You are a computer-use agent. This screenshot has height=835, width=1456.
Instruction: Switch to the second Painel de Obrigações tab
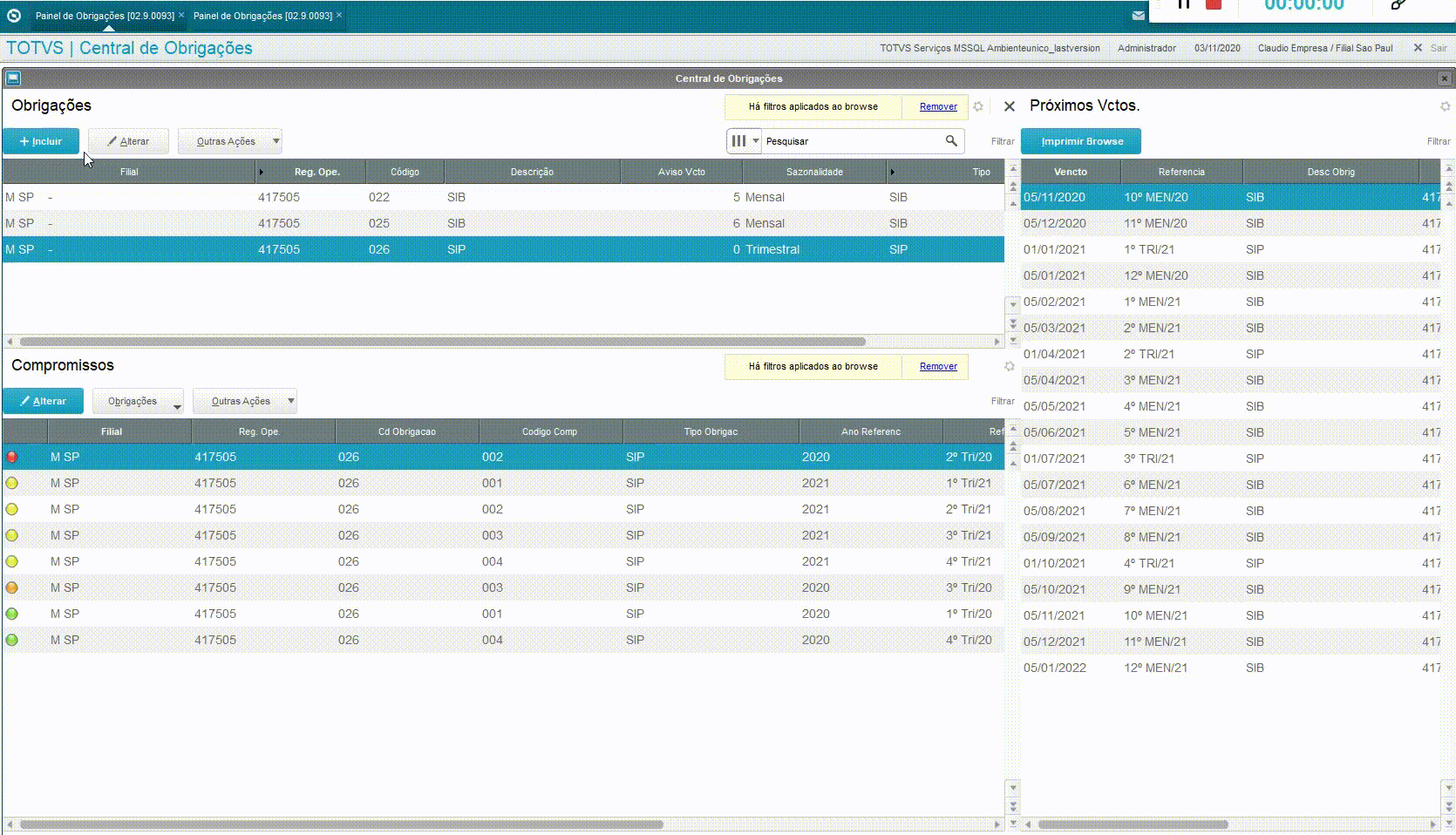[262, 16]
